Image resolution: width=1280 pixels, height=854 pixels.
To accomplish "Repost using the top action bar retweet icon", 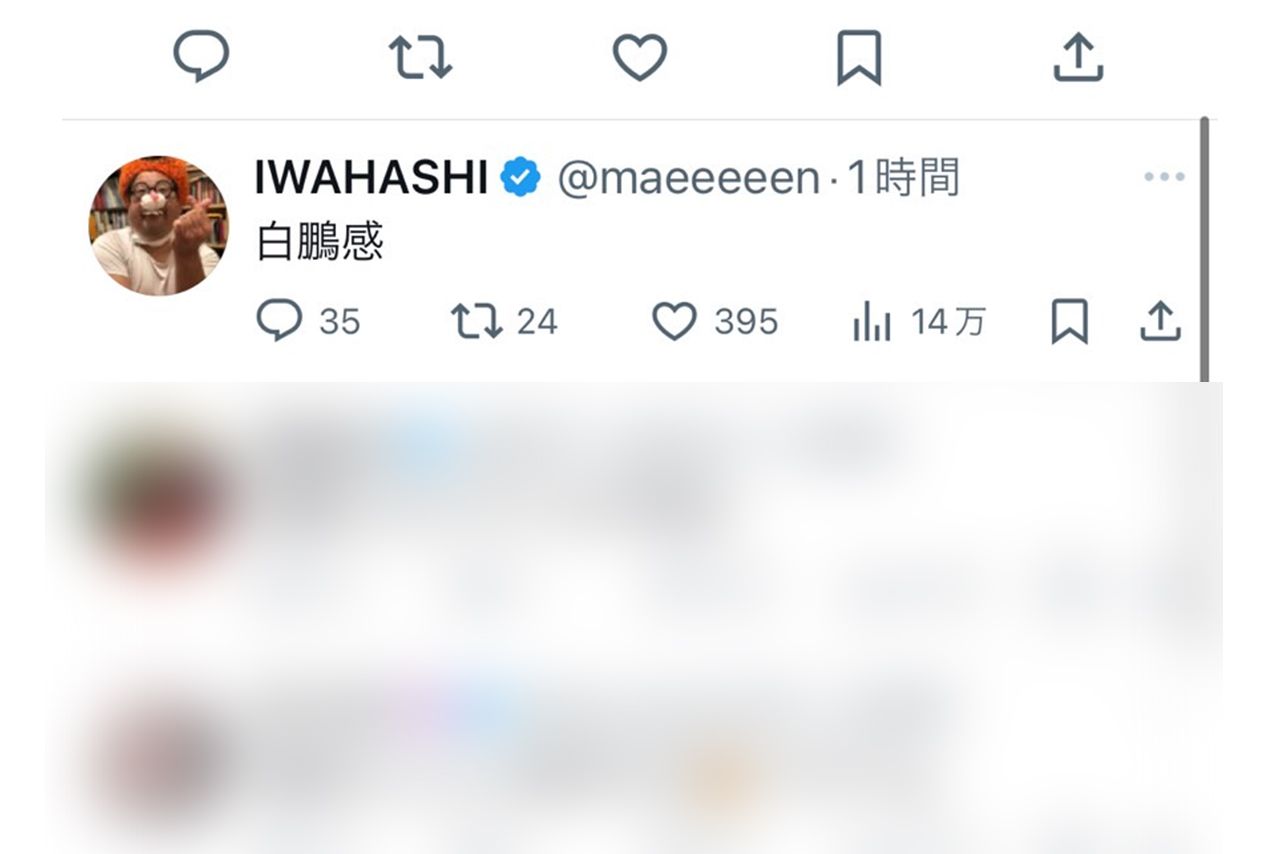I will [x=420, y=57].
